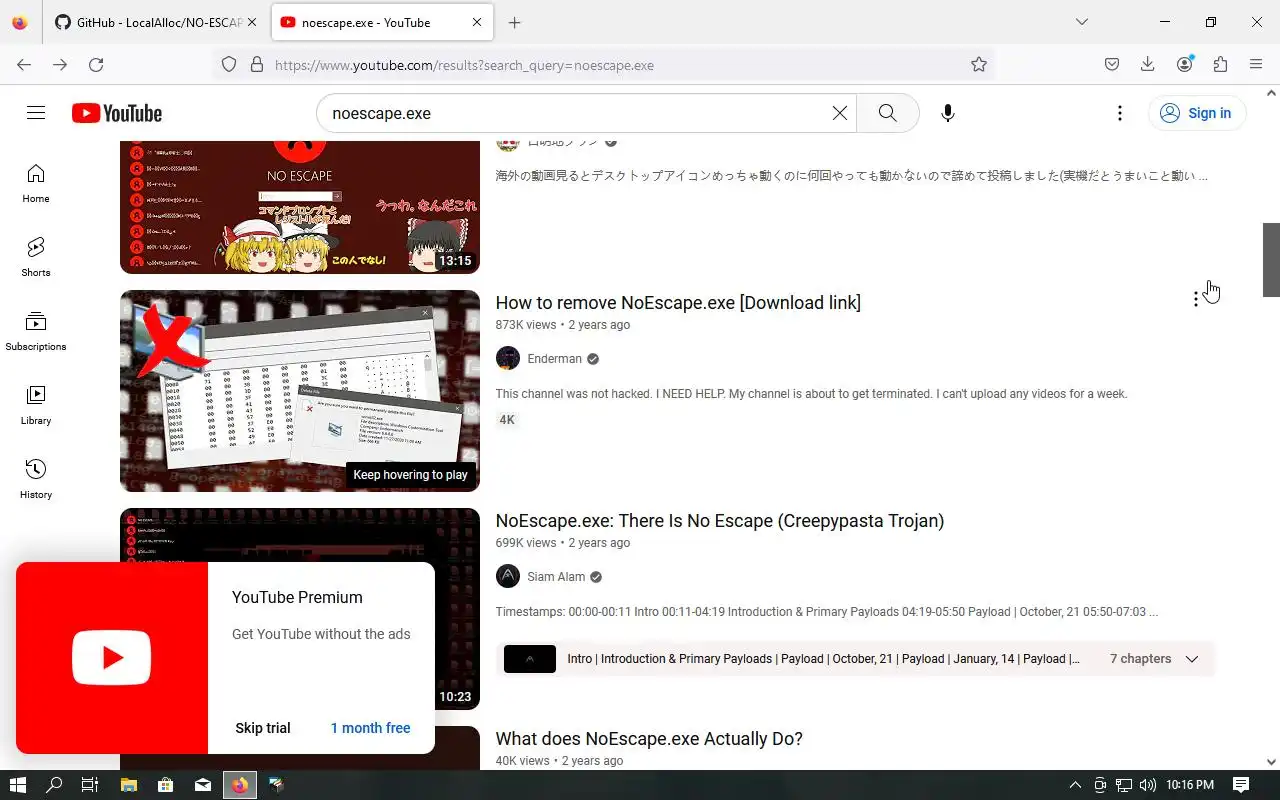Save page to Pocket
Image resolution: width=1280 pixels, height=800 pixels.
pos(1112,64)
